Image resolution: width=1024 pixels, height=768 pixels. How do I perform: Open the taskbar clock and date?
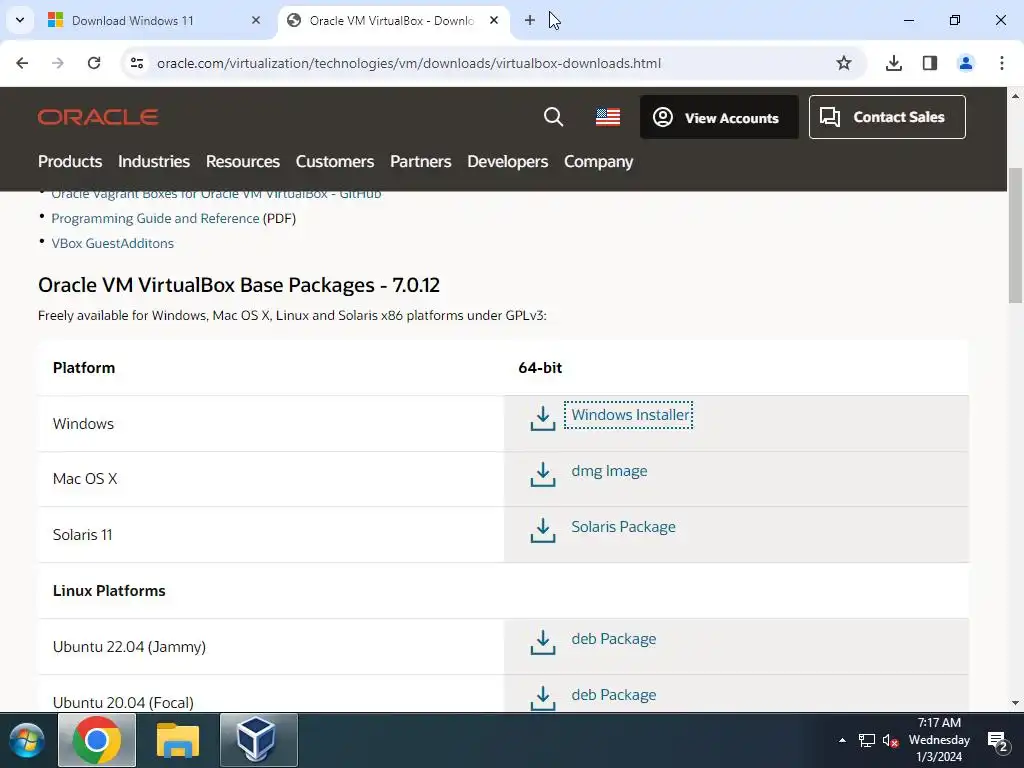[x=939, y=740]
